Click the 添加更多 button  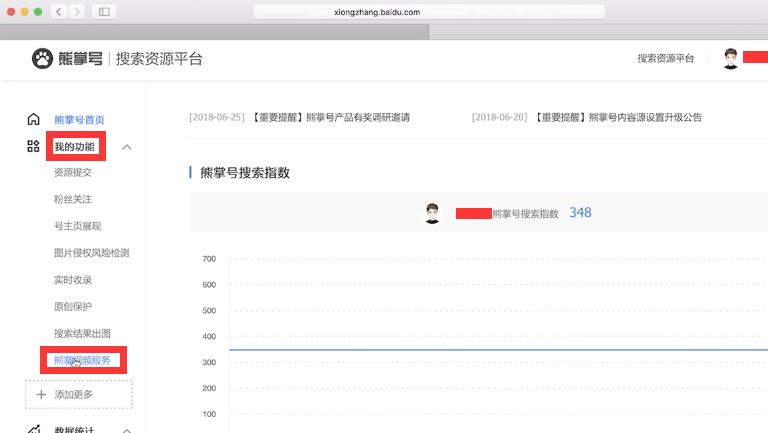pyautogui.click(x=79, y=394)
